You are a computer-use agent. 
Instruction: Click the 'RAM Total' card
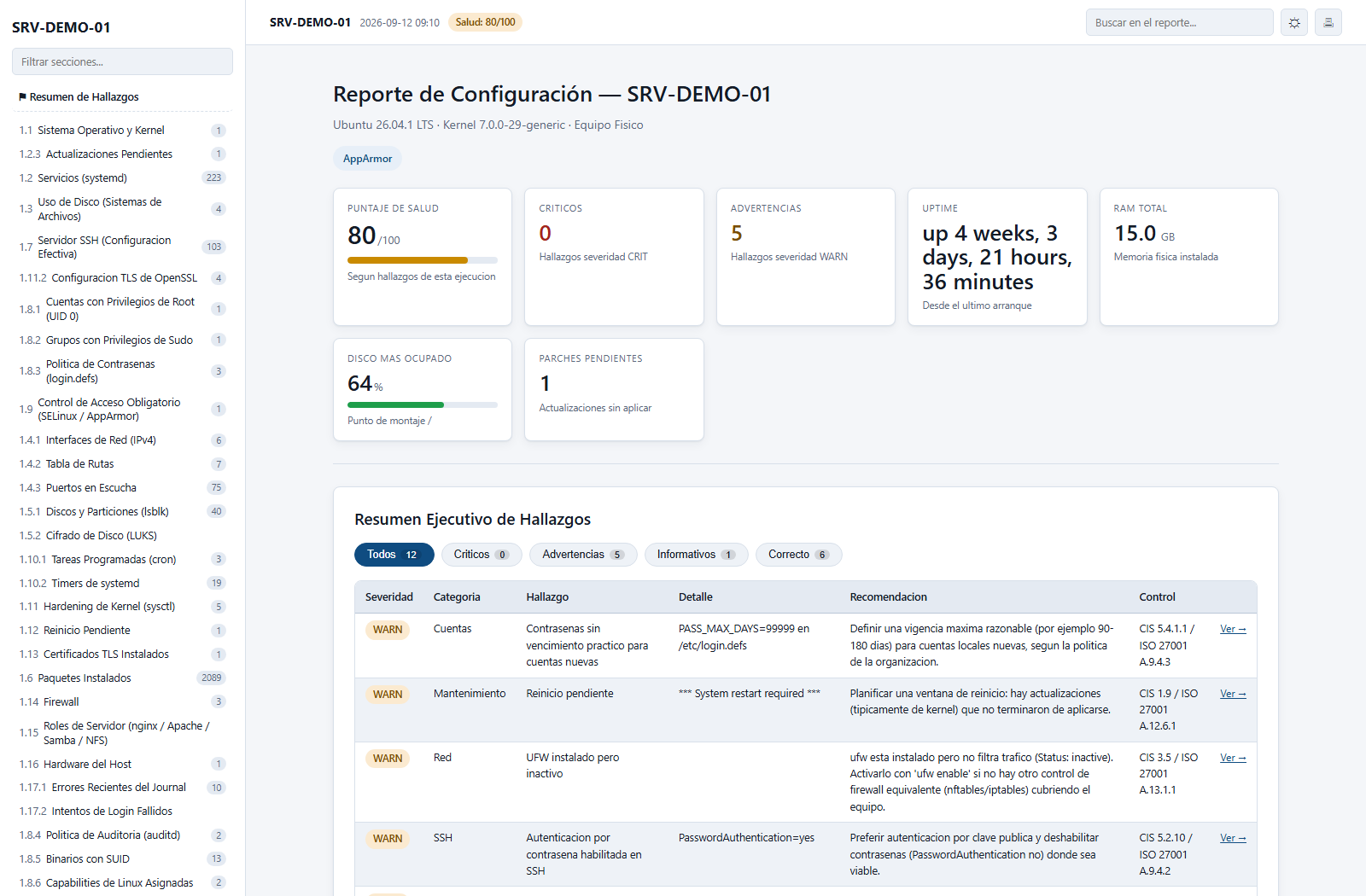click(1189, 257)
